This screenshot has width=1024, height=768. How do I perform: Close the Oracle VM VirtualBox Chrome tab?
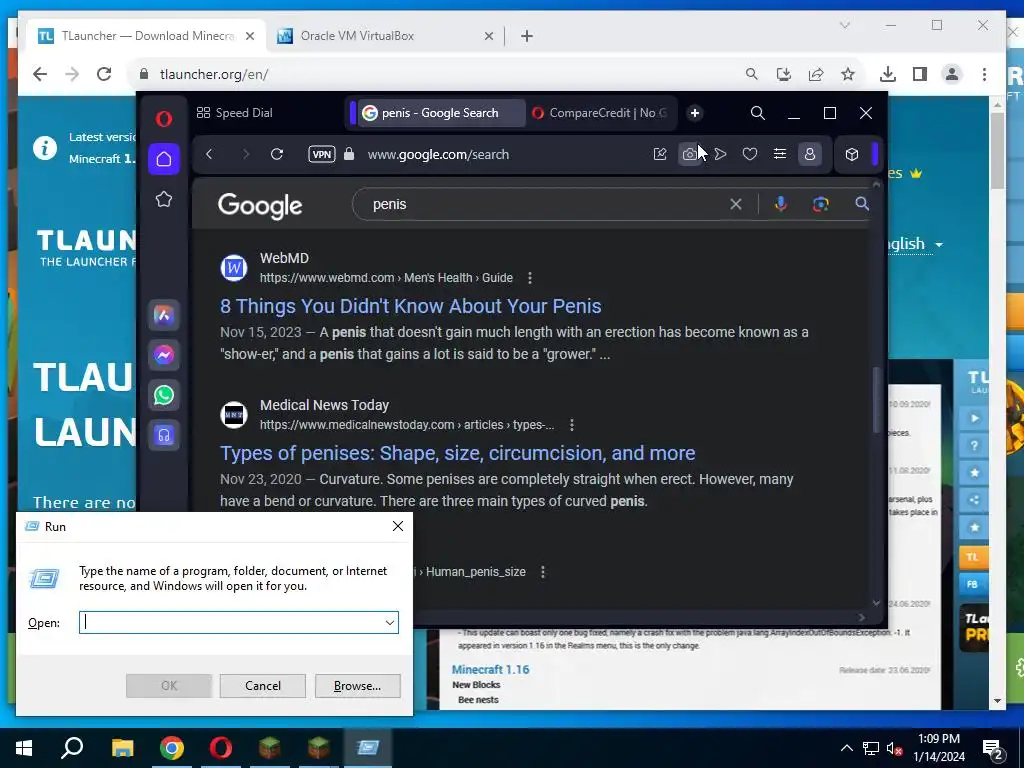[x=488, y=36]
